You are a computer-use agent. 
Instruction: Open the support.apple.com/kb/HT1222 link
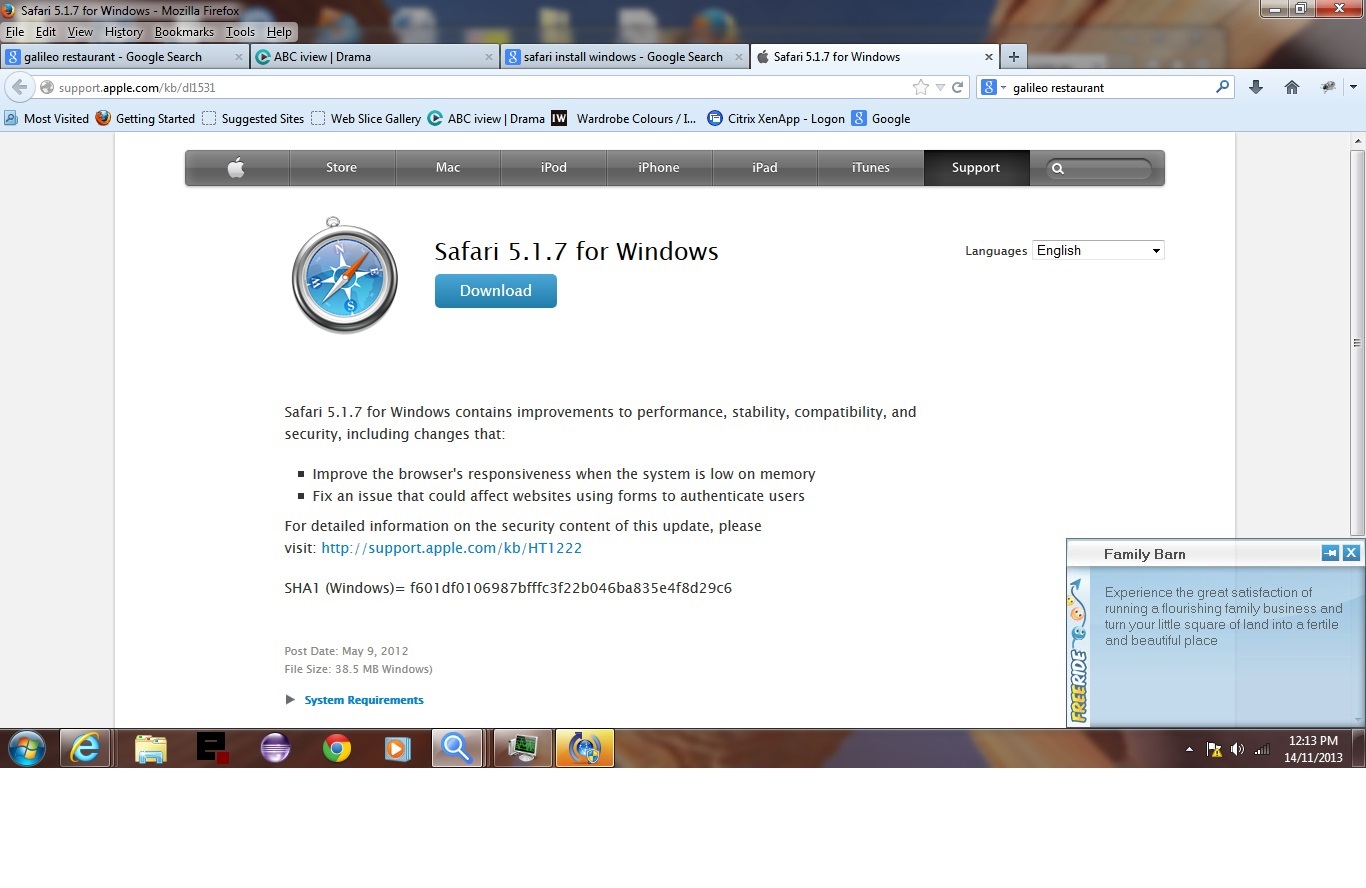click(x=451, y=548)
